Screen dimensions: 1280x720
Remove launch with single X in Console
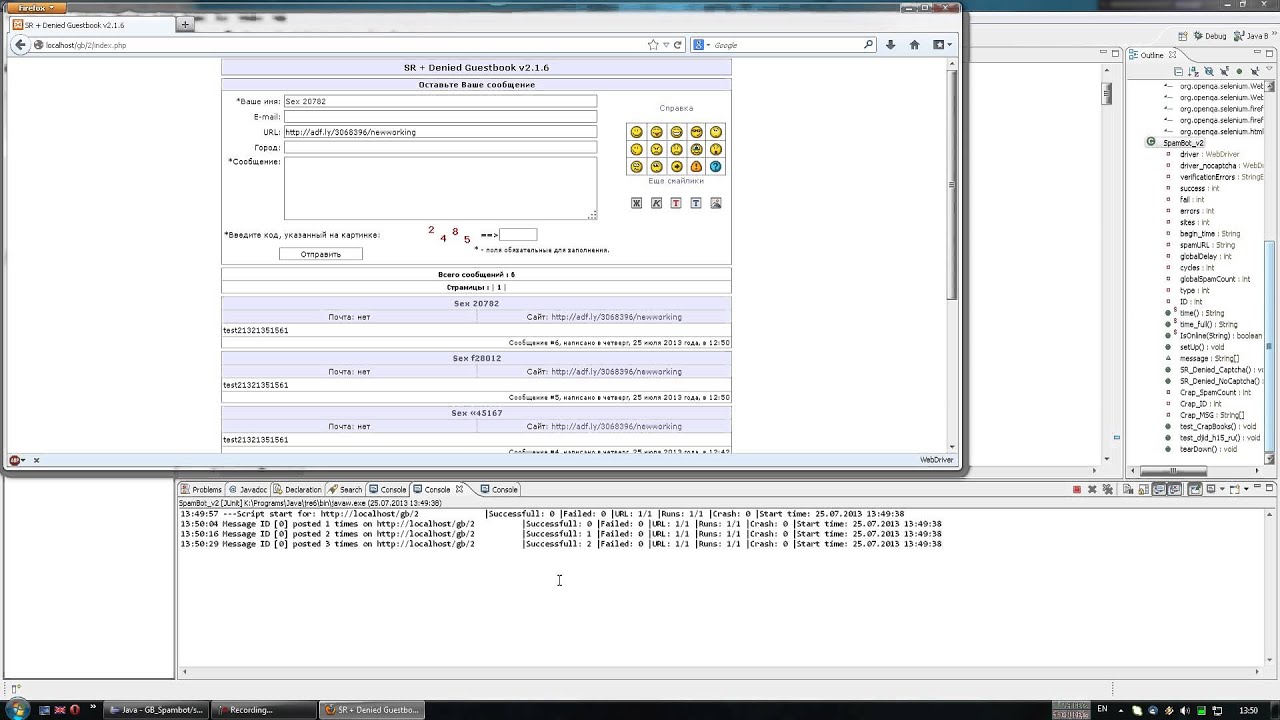pyautogui.click(x=1092, y=489)
